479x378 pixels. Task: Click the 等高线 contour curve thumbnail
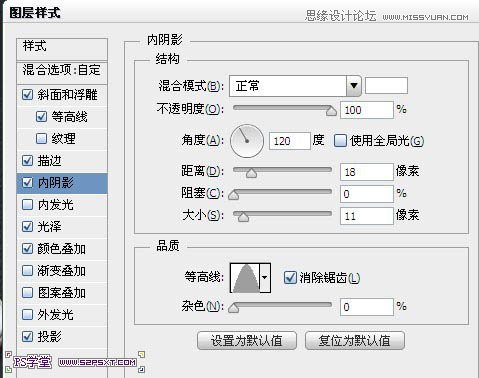tap(245, 278)
